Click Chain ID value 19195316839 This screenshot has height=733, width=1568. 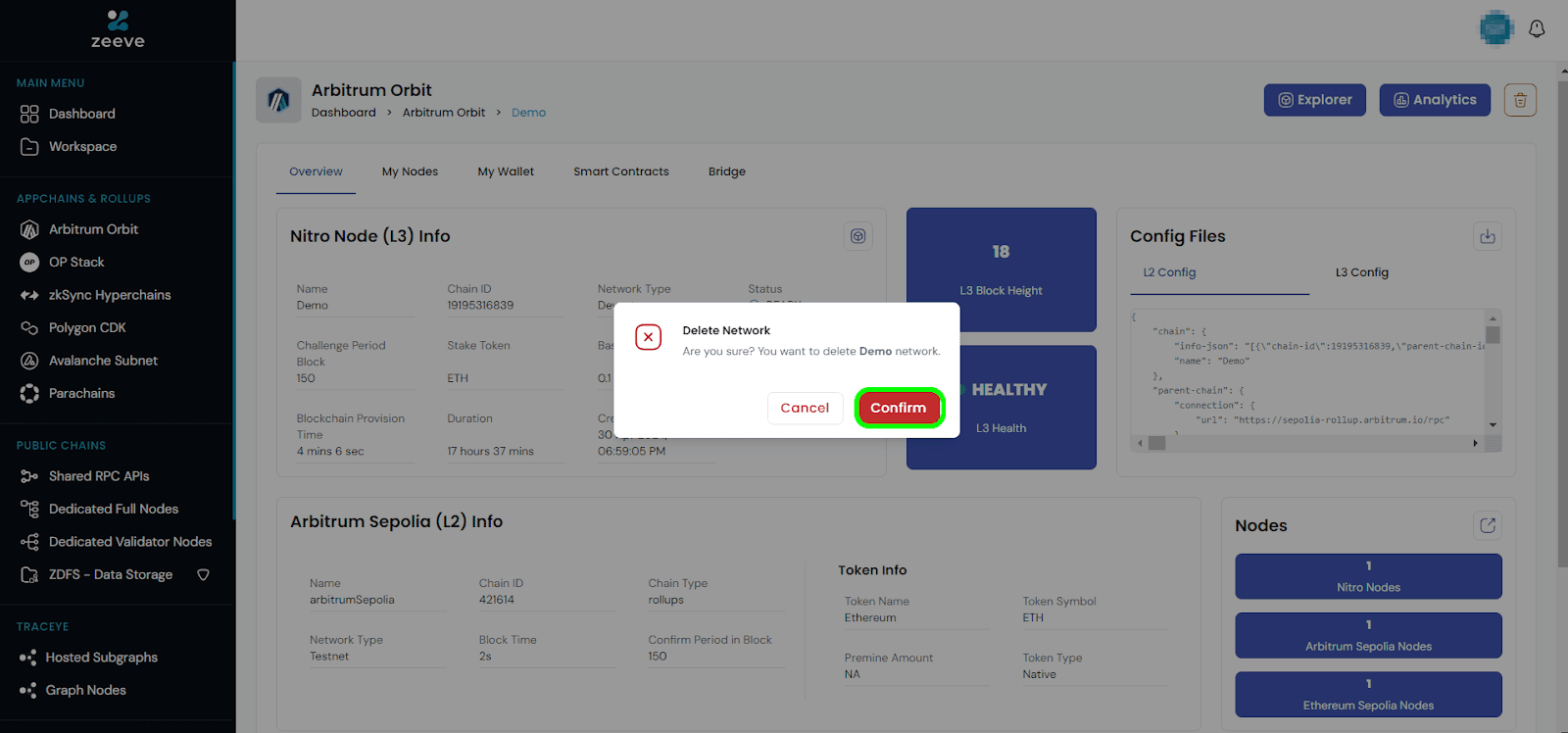(x=480, y=306)
